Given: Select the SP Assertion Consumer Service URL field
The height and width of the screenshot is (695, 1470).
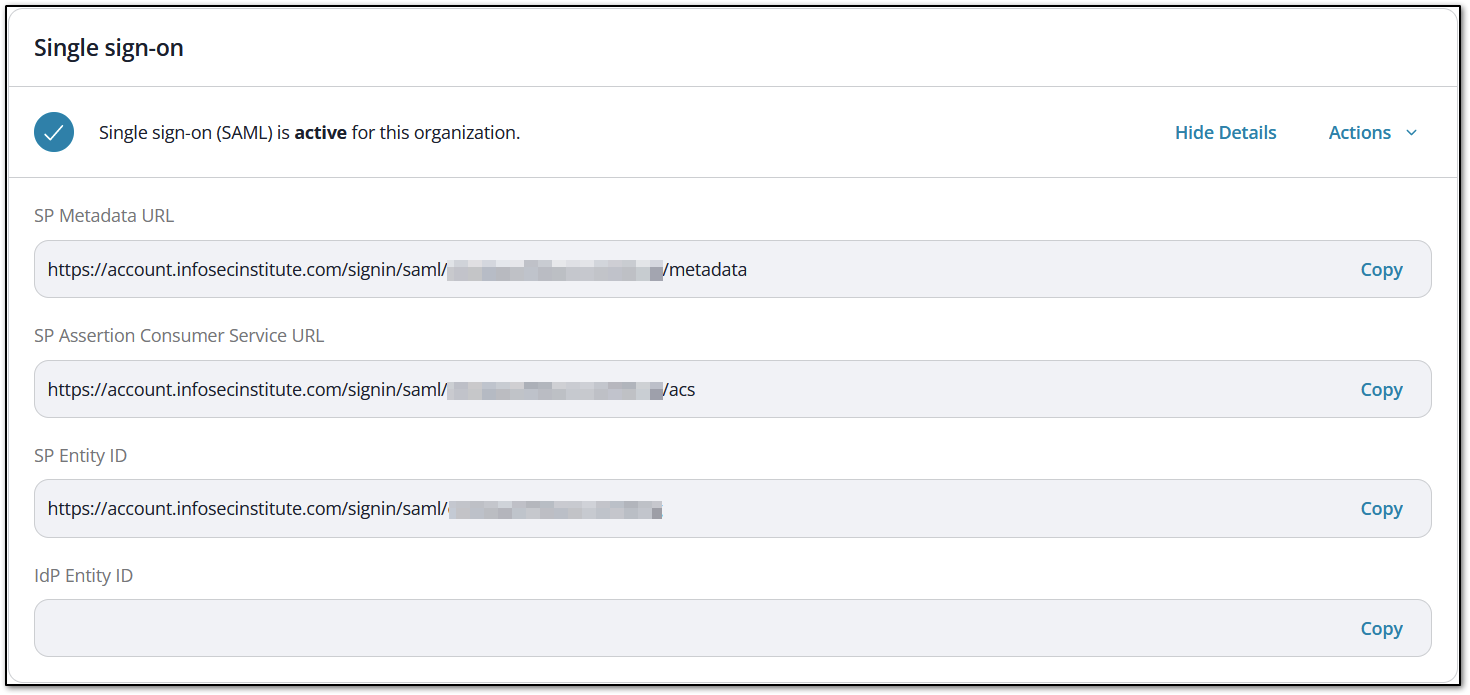Looking at the screenshot, I should pyautogui.click(x=600, y=389).
